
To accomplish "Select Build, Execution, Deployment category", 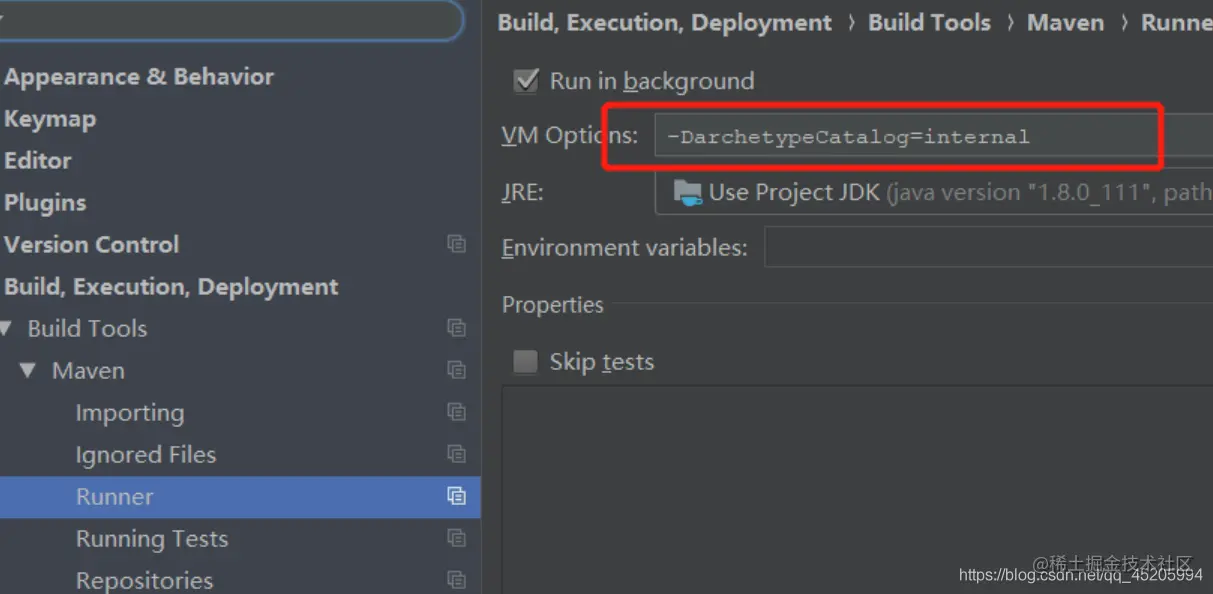I will tap(171, 287).
